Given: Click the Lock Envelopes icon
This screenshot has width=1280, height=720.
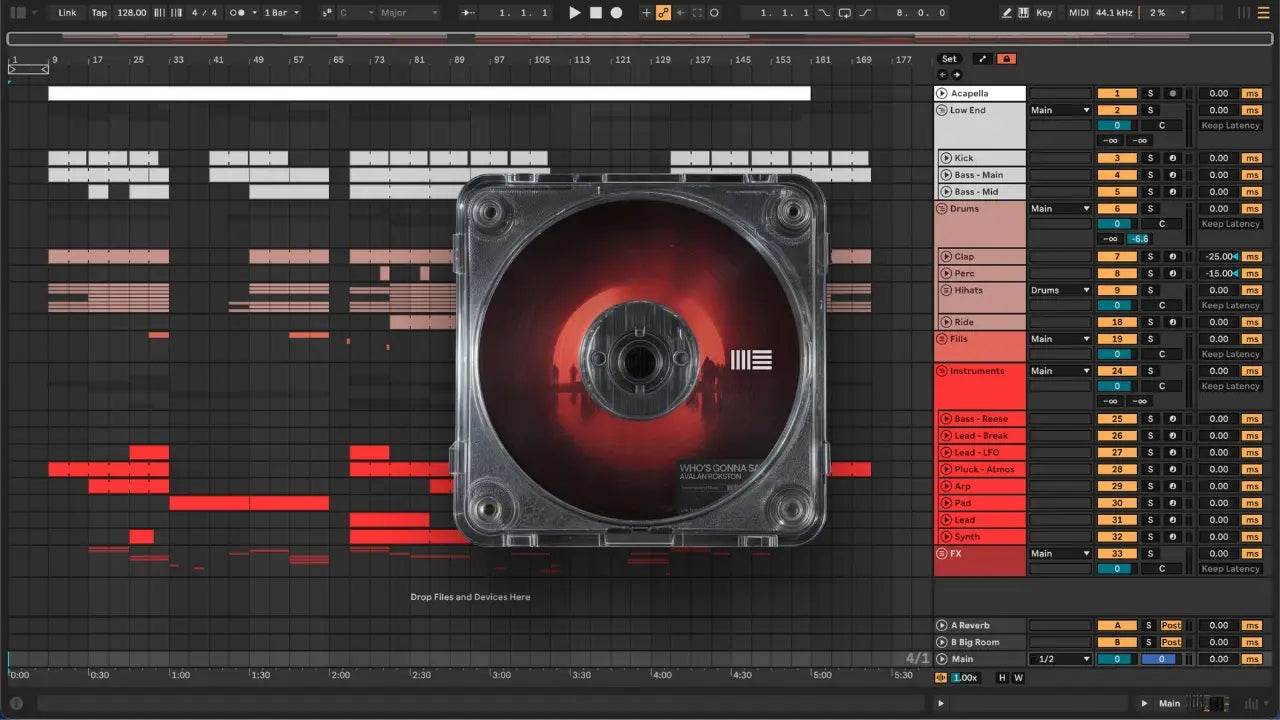Looking at the screenshot, I should click(1007, 59).
